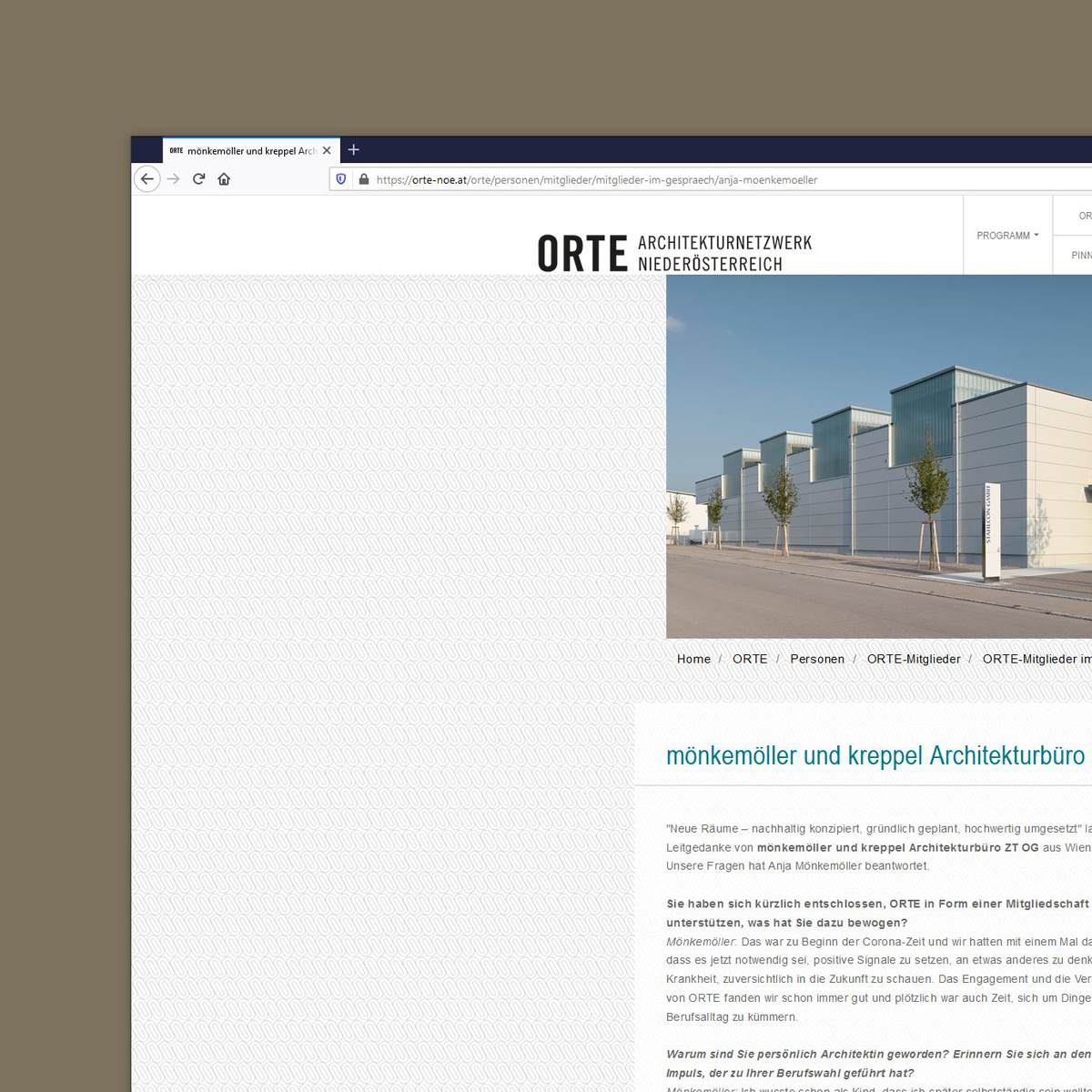Expand the PROGRAMM dropdown menu
Viewport: 1092px width, 1092px height.
click(1007, 236)
